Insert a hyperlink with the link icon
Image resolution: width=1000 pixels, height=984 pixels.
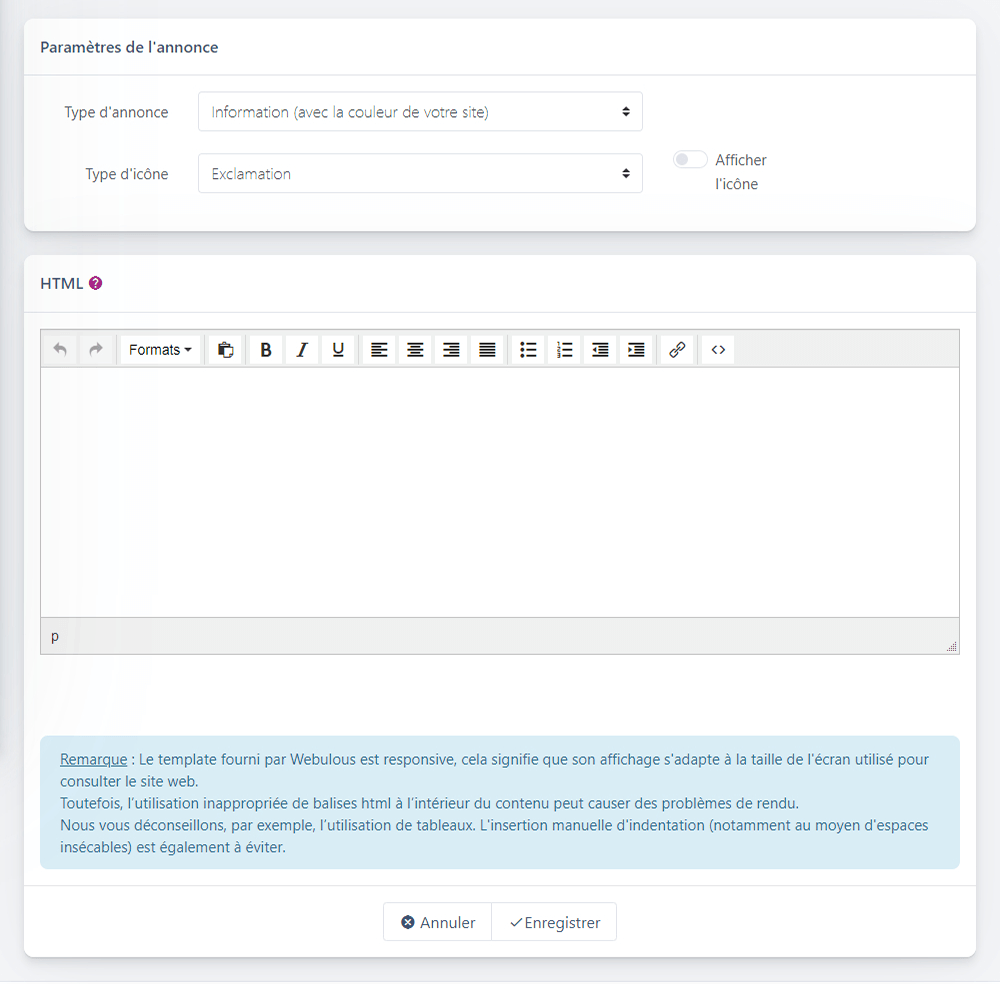[x=677, y=350]
